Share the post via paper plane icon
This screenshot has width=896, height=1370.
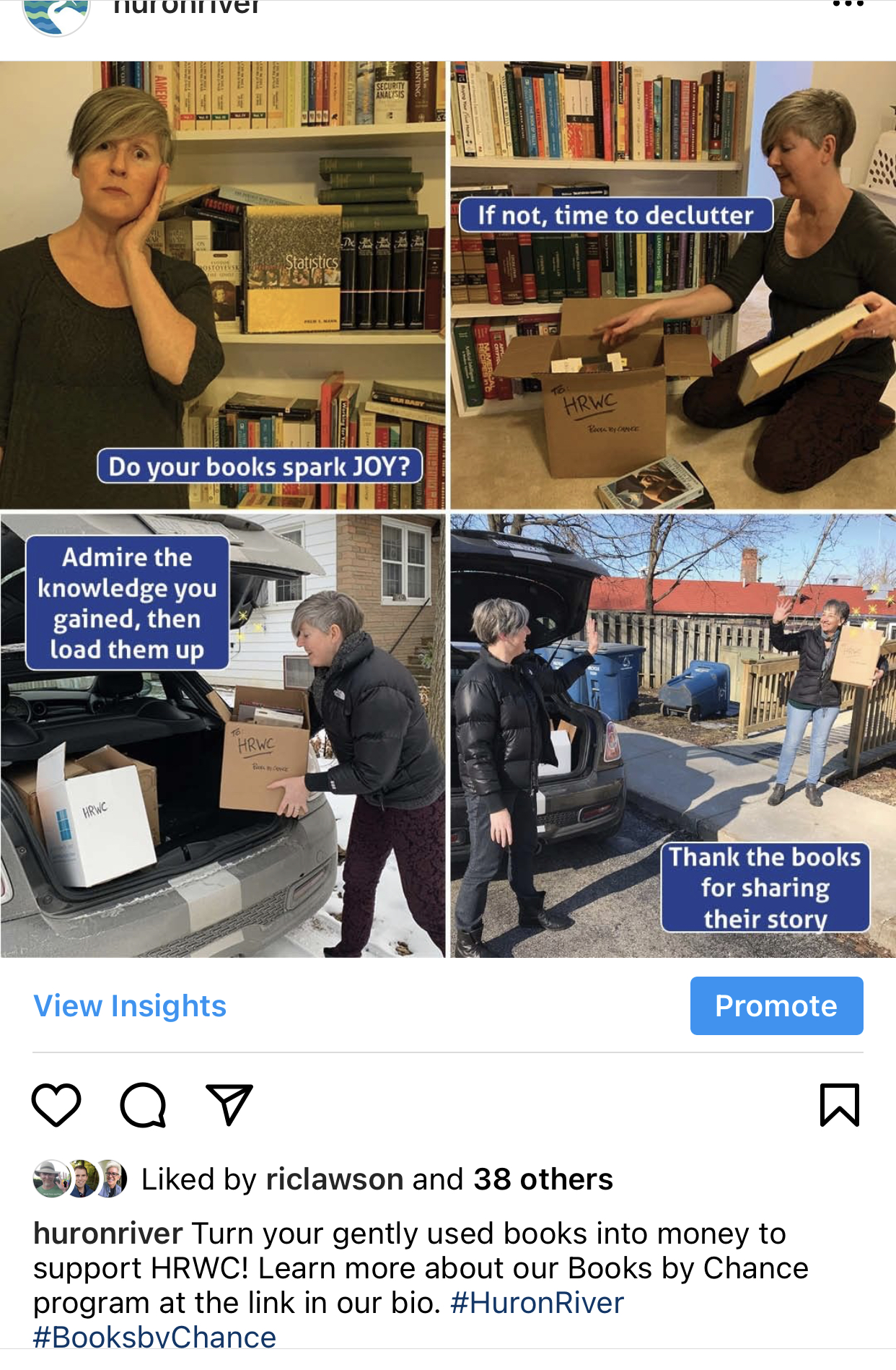[229, 1104]
